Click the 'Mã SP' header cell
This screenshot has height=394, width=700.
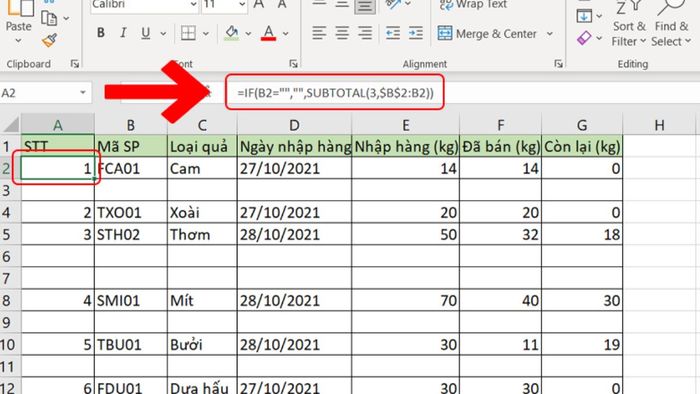131,146
